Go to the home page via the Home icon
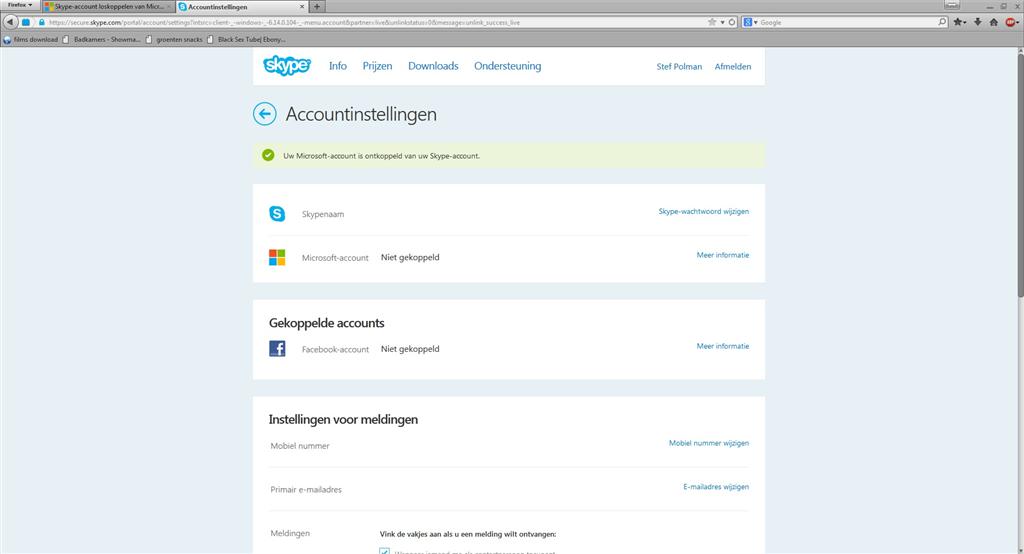 993,22
